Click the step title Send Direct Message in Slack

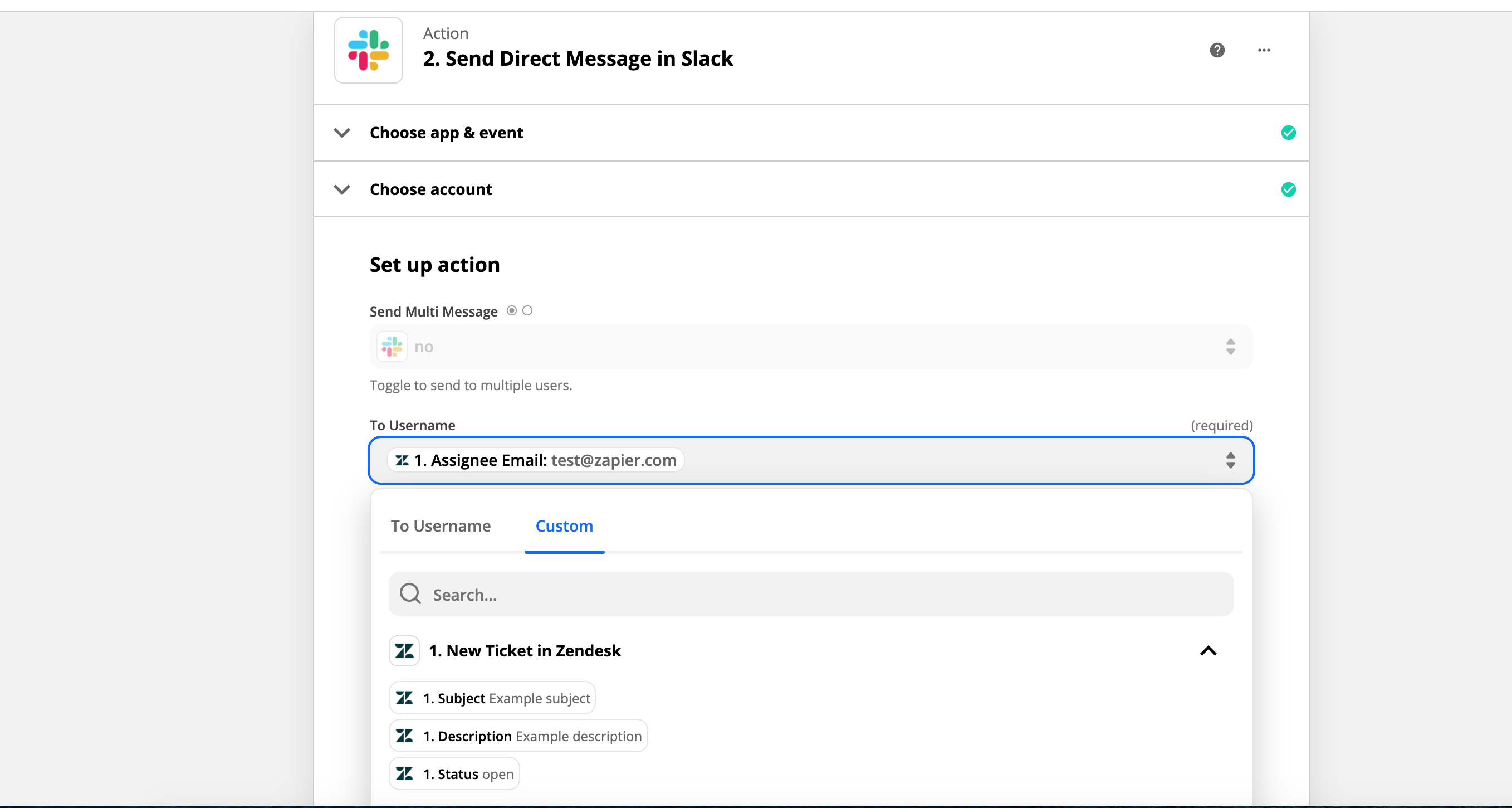(578, 58)
